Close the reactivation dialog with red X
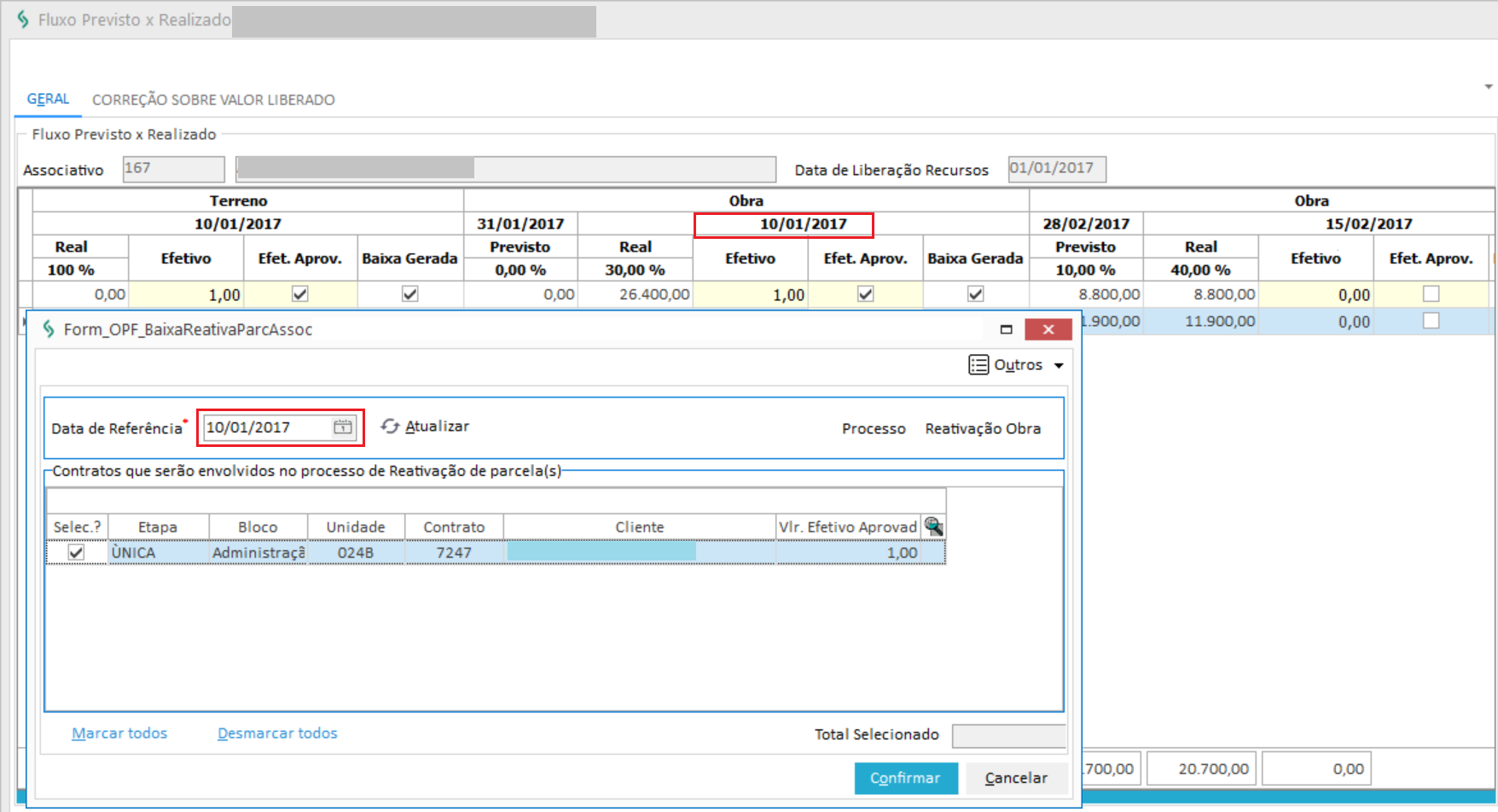Viewport: 1498px width, 812px height. click(x=1048, y=329)
